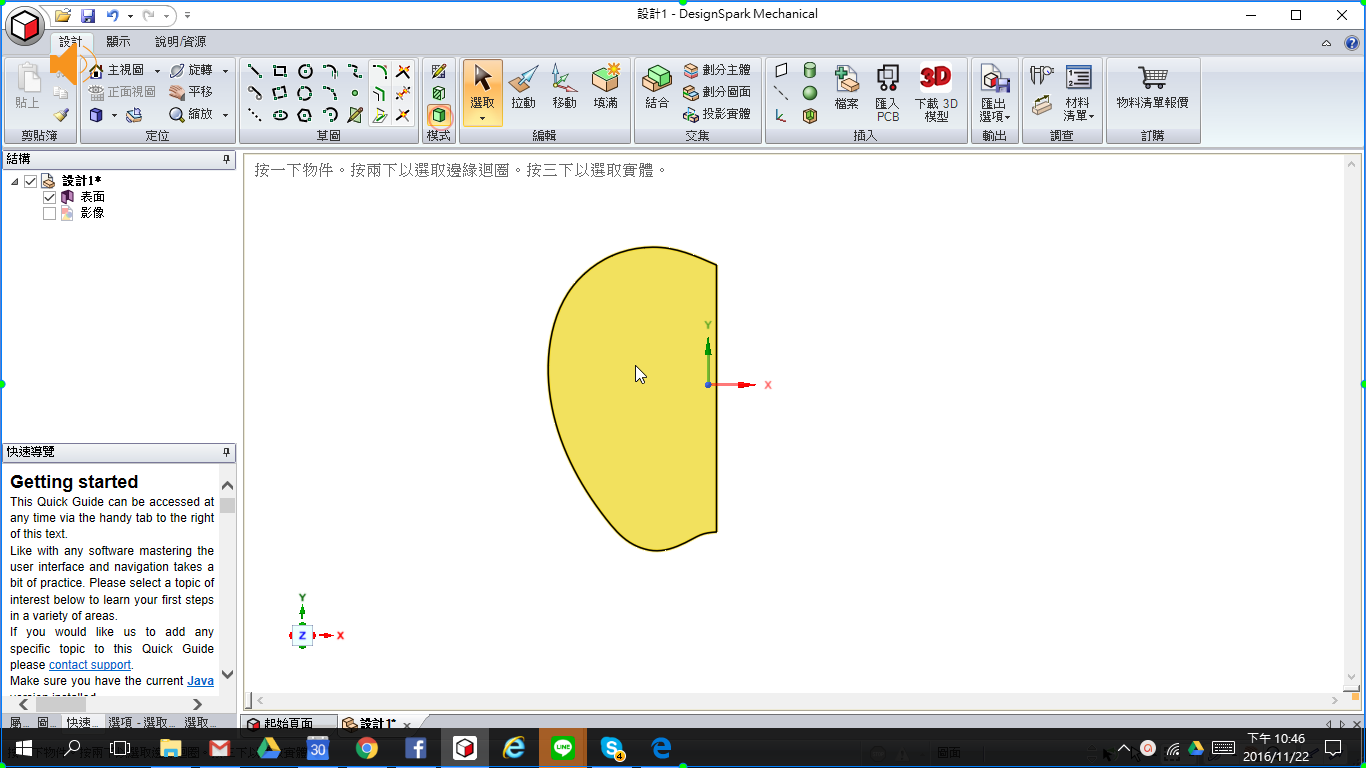Collapse the ribbon with the up chevron
Image resolution: width=1366 pixels, height=768 pixels.
click(1327, 43)
